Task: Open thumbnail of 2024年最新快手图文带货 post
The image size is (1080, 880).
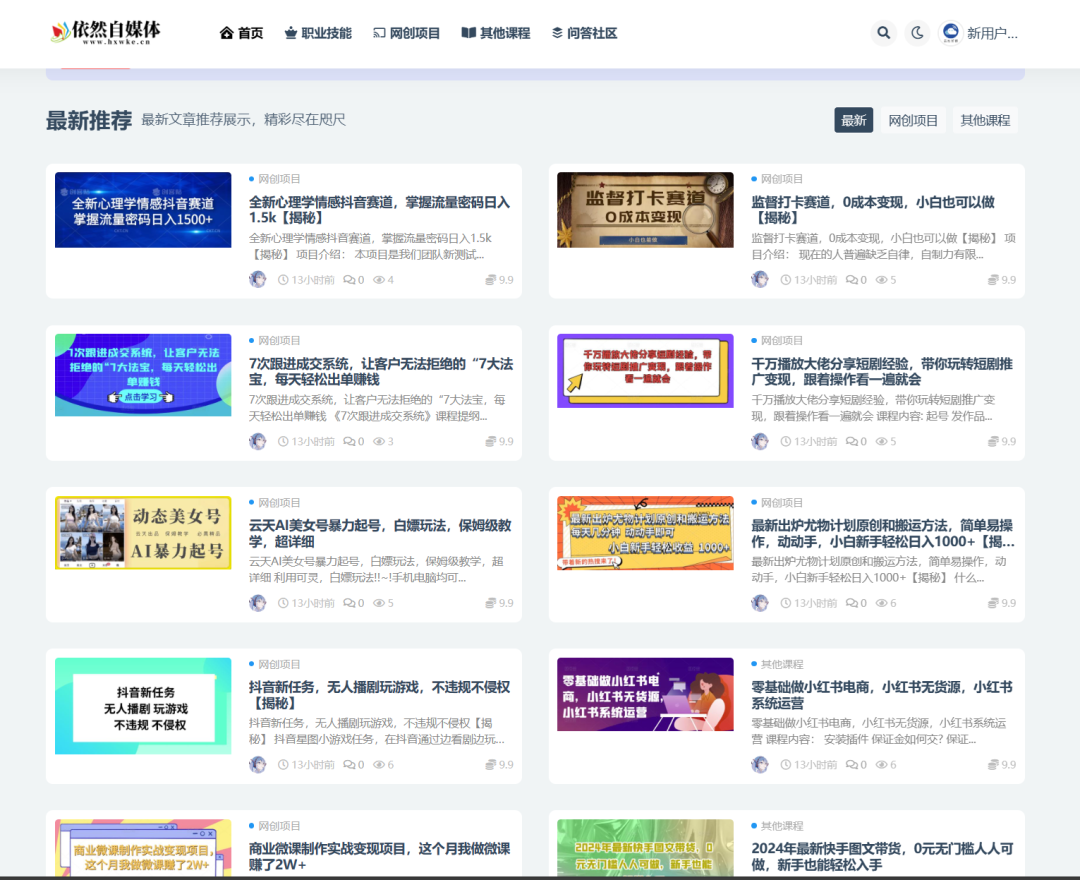Action: coord(645,848)
